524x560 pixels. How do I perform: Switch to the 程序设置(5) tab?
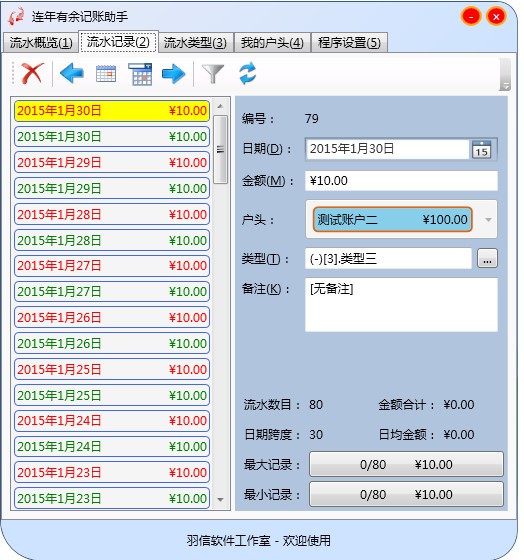(349, 43)
